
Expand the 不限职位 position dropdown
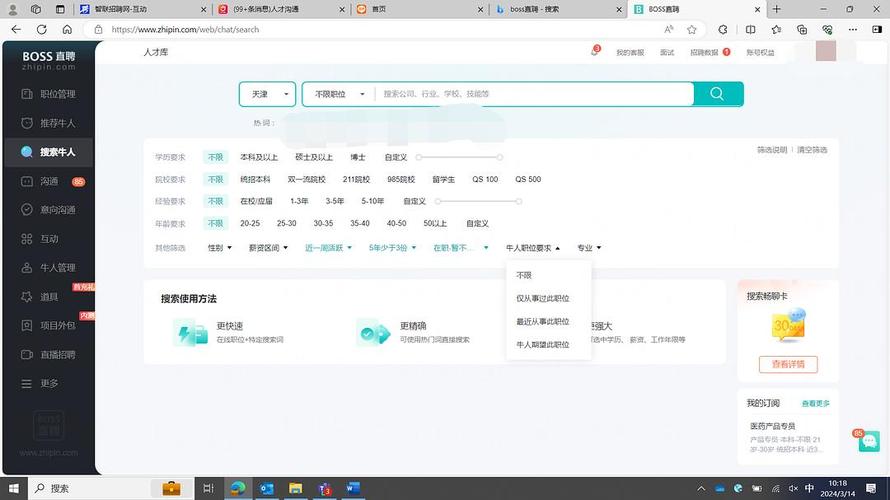pyautogui.click(x=339, y=94)
